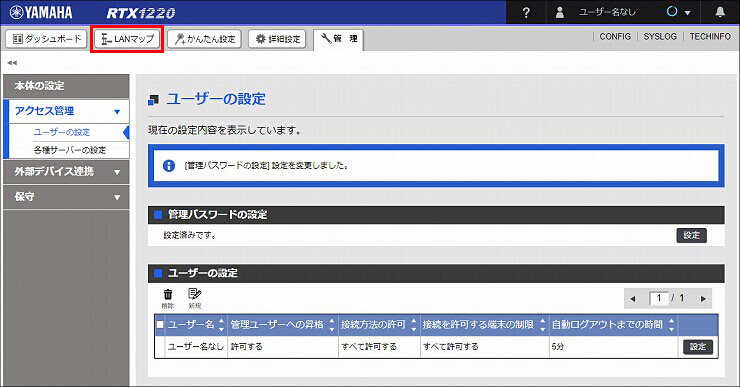Open the CONFIG link

tap(615, 36)
